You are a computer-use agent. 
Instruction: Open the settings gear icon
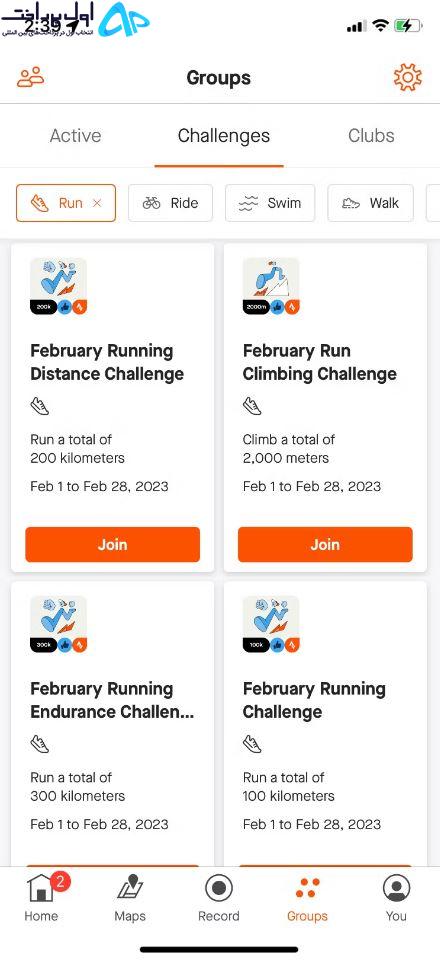408,78
